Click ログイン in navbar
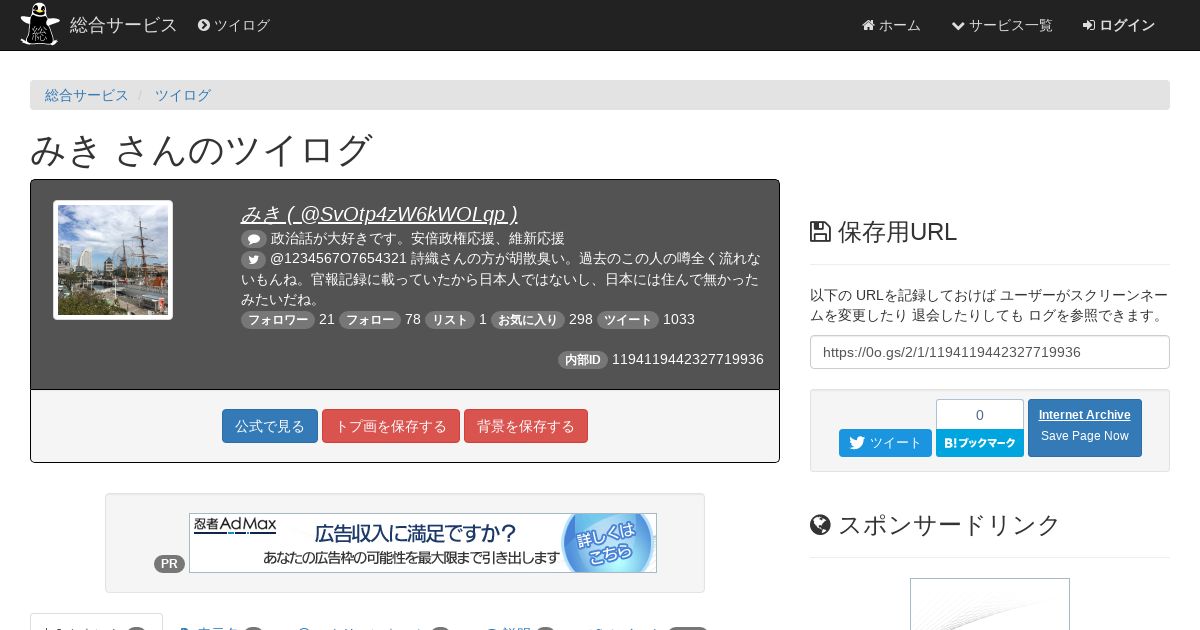Image resolution: width=1200 pixels, height=630 pixels. click(x=1119, y=25)
